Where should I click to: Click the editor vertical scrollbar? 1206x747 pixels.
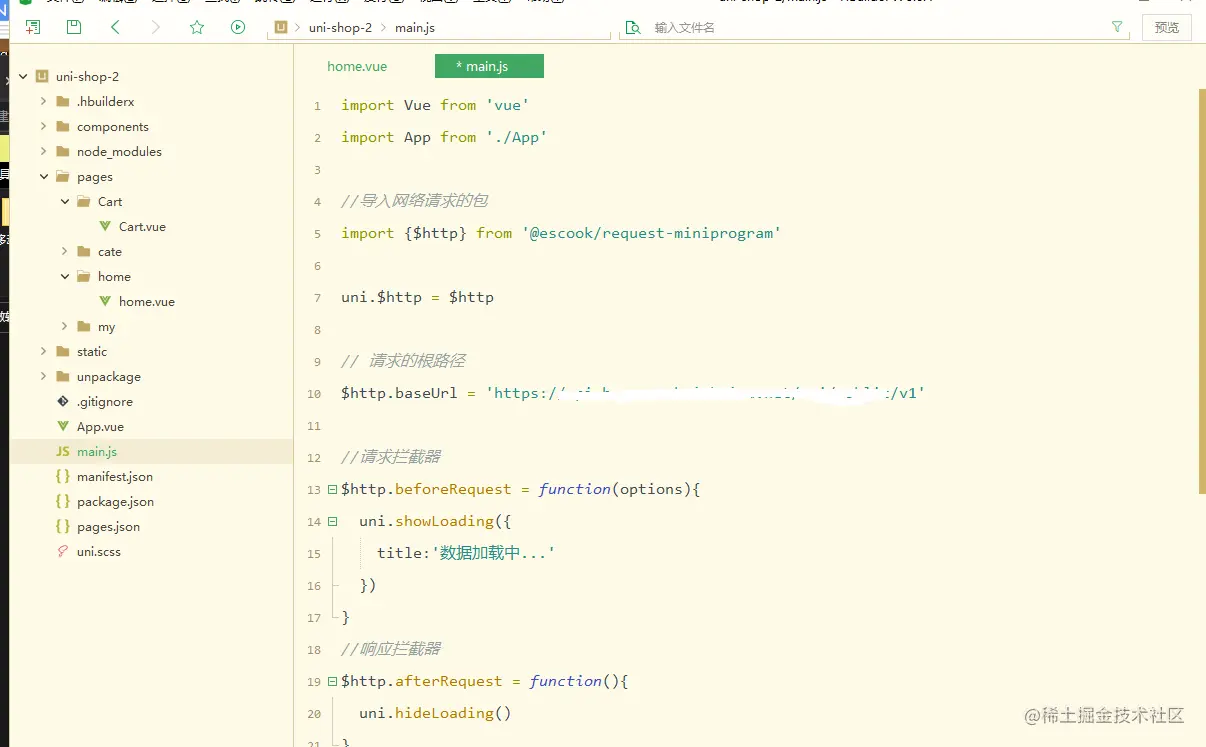pyautogui.click(x=1202, y=290)
